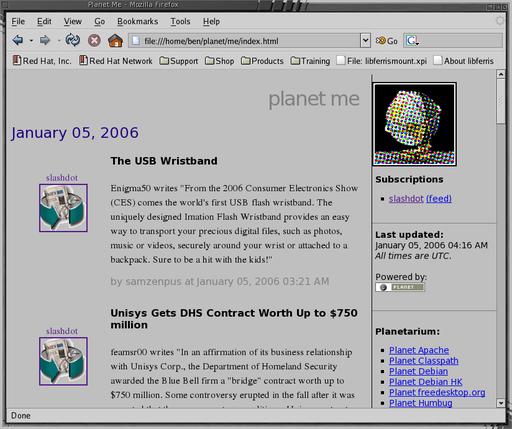Open the Red Hat Network bookmark

pos(116,61)
